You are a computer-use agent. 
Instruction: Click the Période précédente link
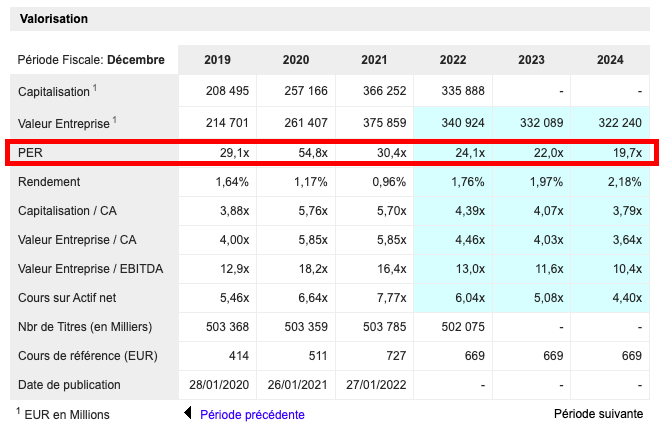coord(252,414)
